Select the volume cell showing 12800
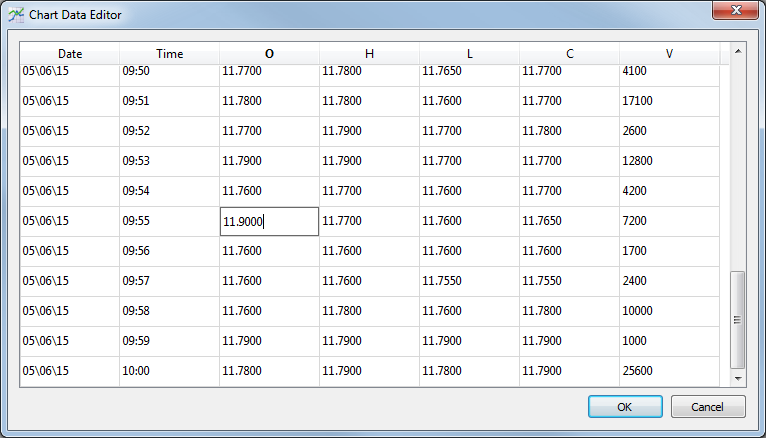 668,161
